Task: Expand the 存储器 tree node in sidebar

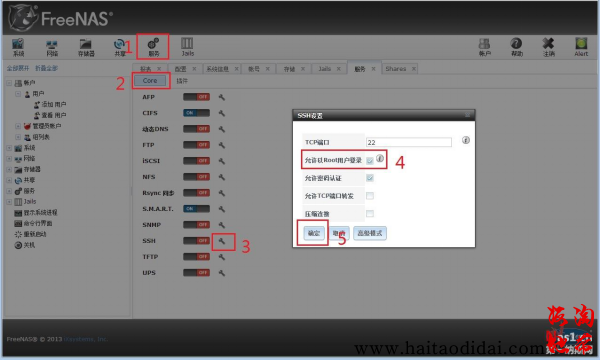Action: [9, 169]
